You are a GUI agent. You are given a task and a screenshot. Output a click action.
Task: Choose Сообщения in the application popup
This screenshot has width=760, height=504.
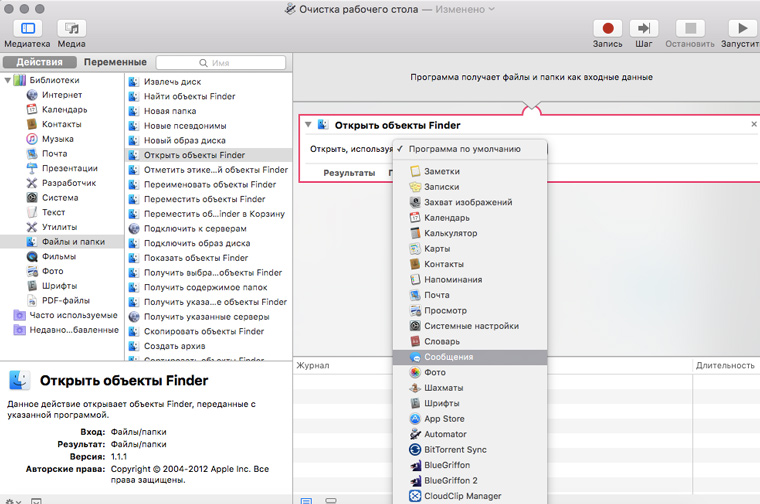[x=470, y=357]
